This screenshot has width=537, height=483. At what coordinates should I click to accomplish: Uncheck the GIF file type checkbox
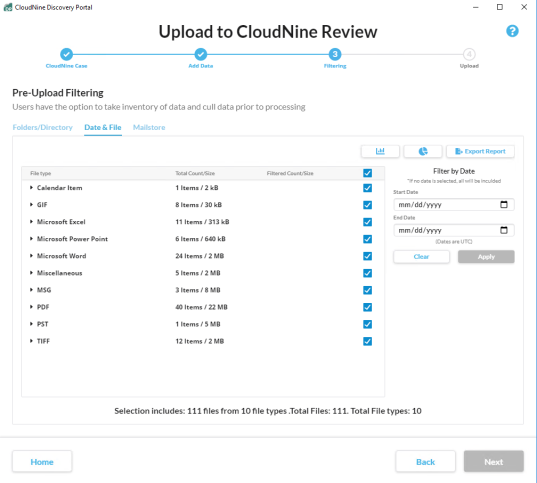(367, 205)
